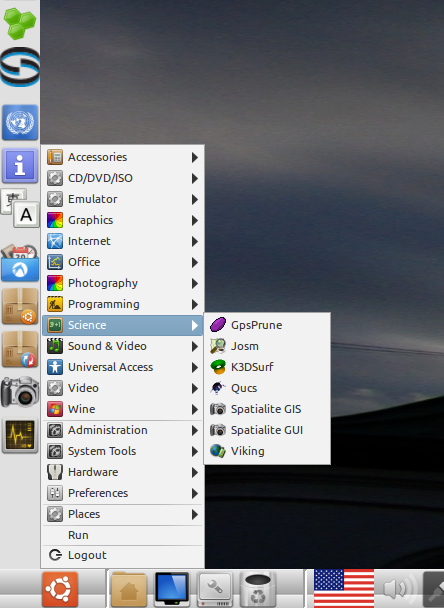The width and height of the screenshot is (444, 608).
Task: Open the Administration category
Action: [x=123, y=430]
